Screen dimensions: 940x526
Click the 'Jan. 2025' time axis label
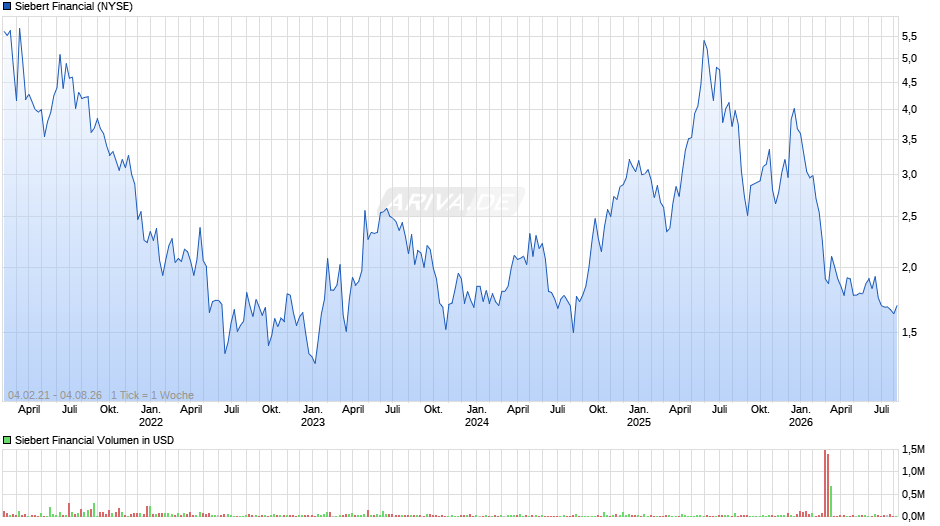(x=638, y=416)
